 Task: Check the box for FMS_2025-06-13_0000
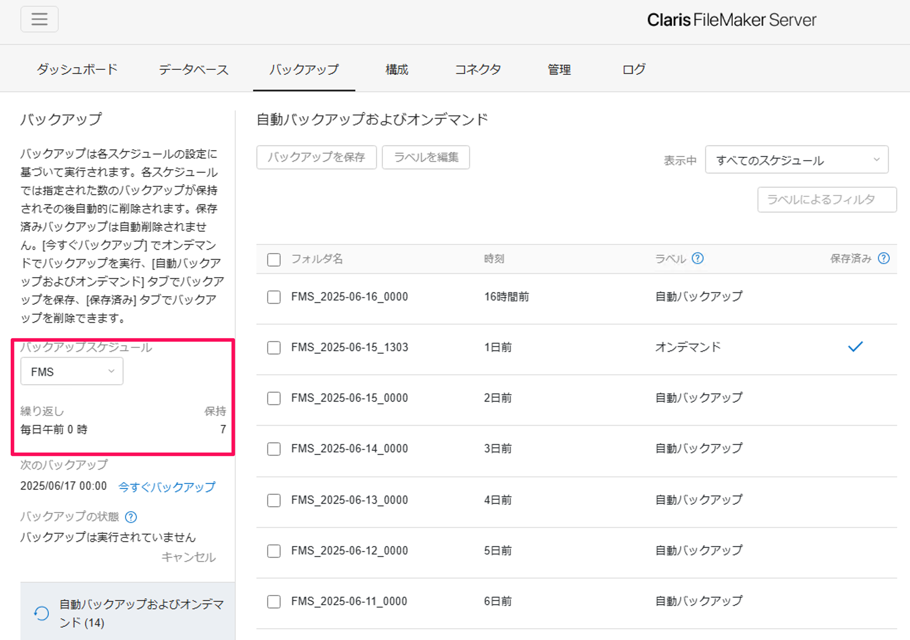(274, 500)
